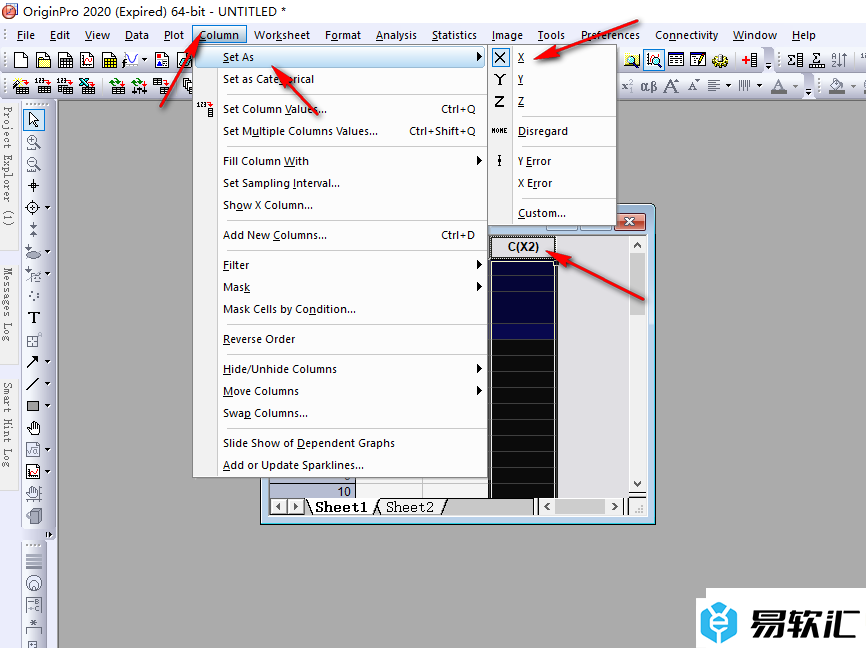Open the Statistics menu

tap(454, 35)
